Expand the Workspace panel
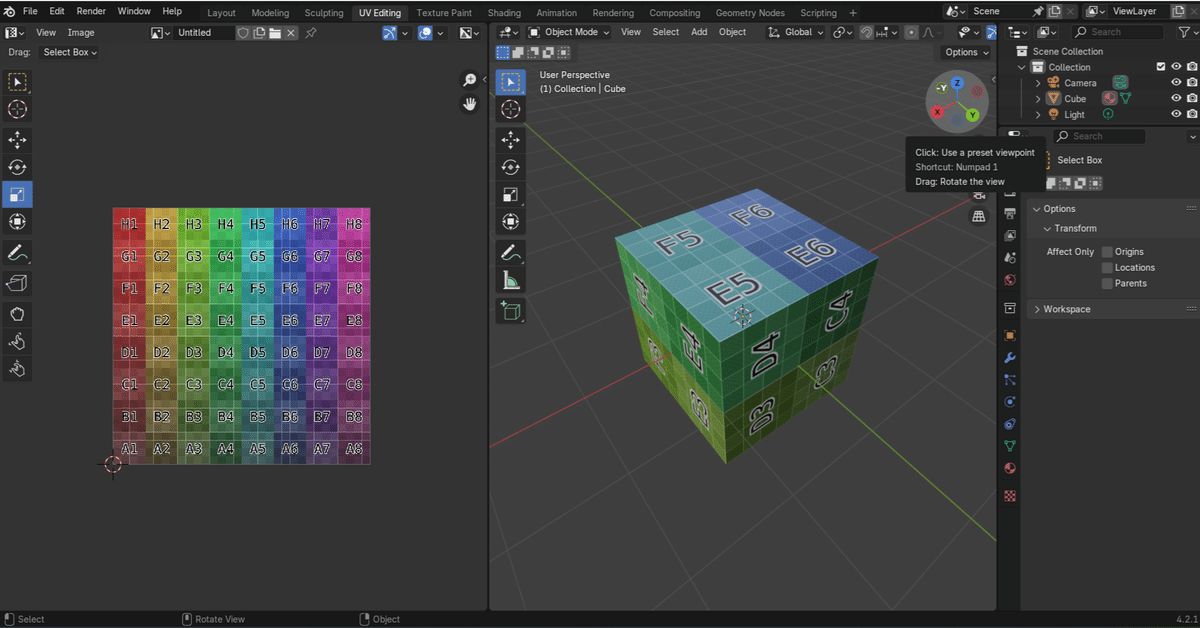 1067,309
